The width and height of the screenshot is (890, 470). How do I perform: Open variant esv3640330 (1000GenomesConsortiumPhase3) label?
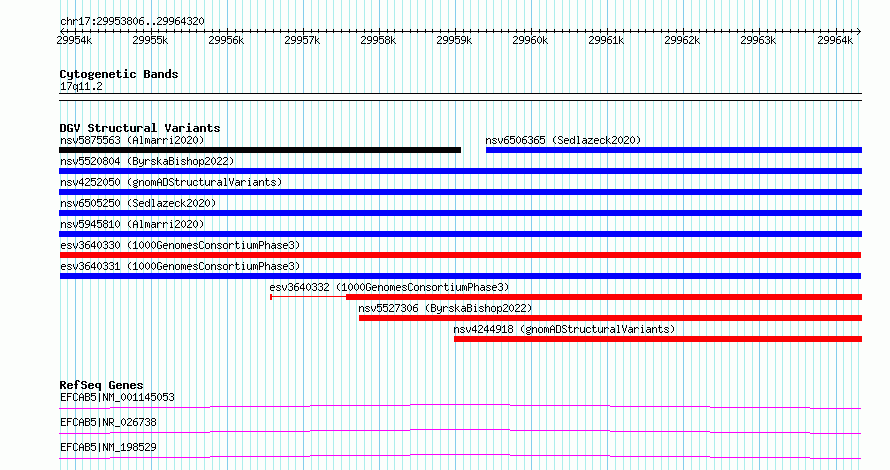click(x=180, y=245)
